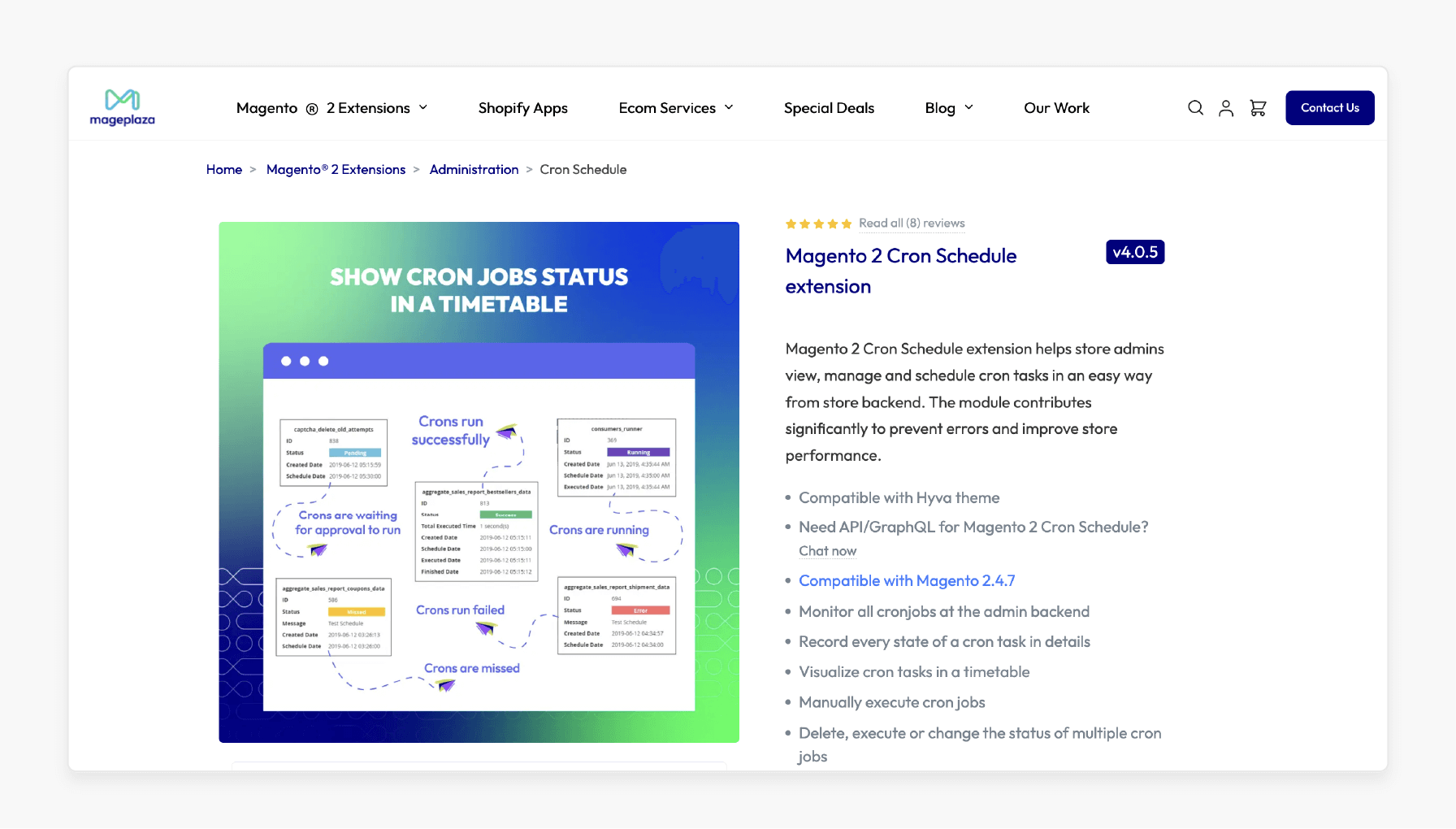Open Administration breadcrumb link
This screenshot has height=829, width=1456.
pos(474,169)
